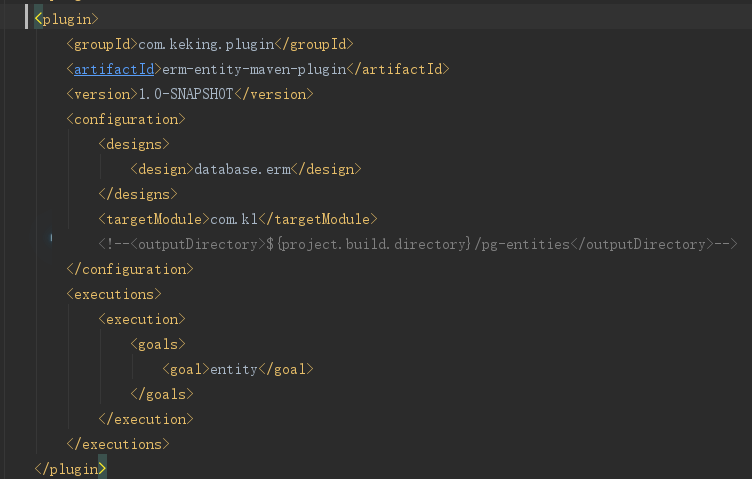
Task: Click the closing plugin tag
Action: pyautogui.click(x=70, y=469)
